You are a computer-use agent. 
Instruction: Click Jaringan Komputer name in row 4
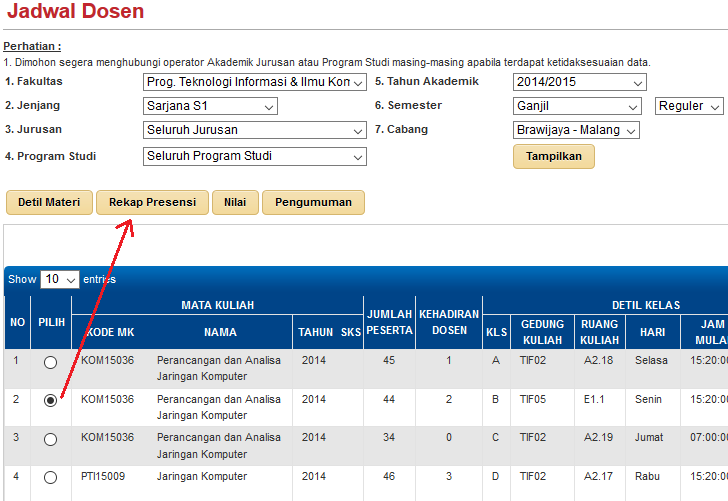[202, 476]
